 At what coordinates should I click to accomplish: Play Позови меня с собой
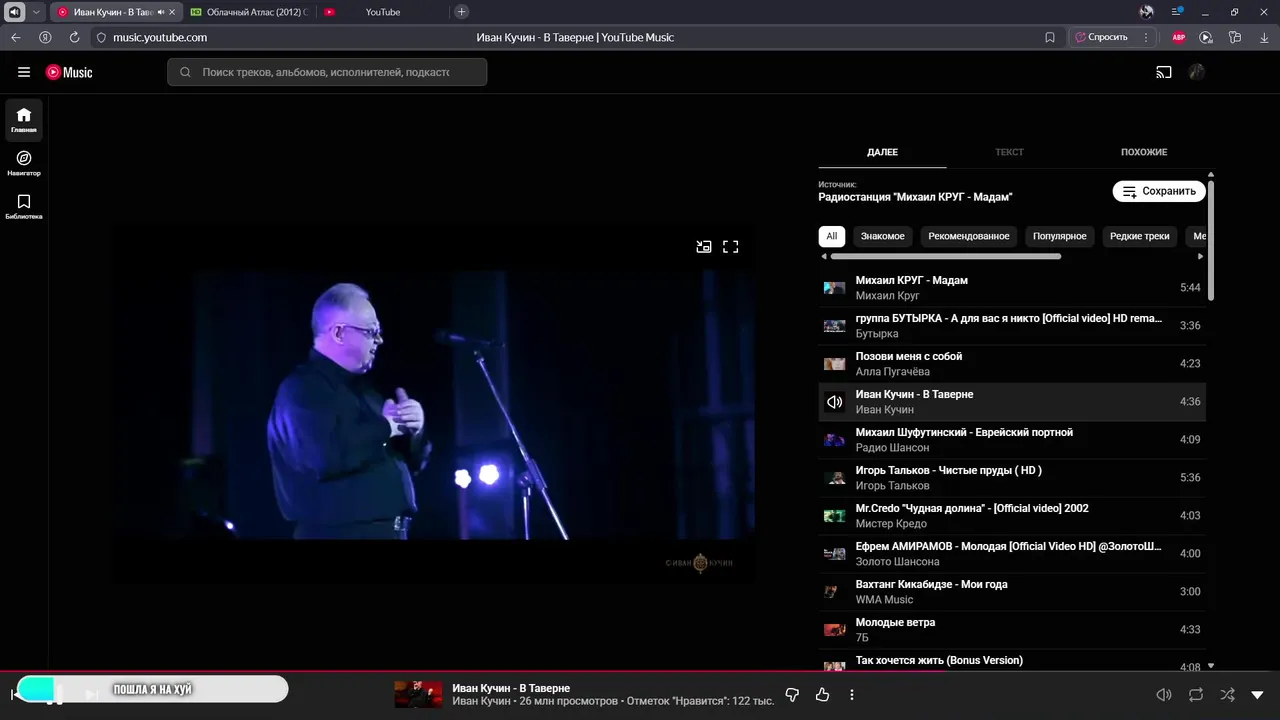(1012, 364)
